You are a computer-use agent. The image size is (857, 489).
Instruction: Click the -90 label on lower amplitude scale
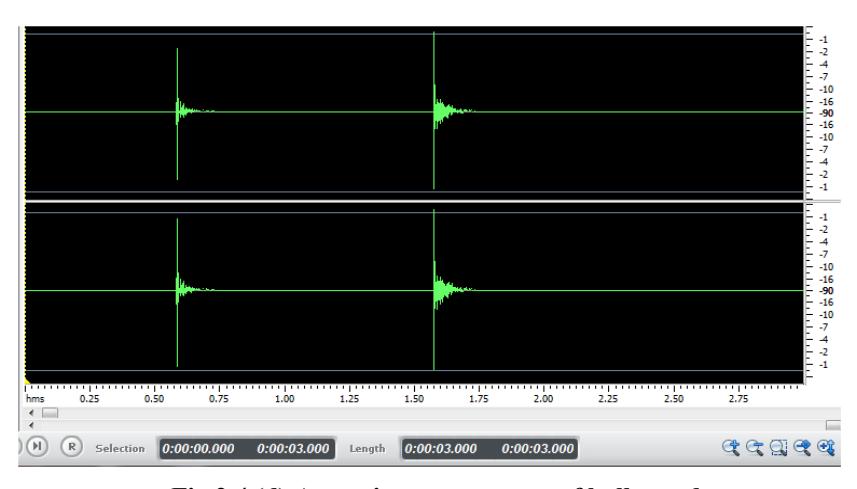click(826, 291)
